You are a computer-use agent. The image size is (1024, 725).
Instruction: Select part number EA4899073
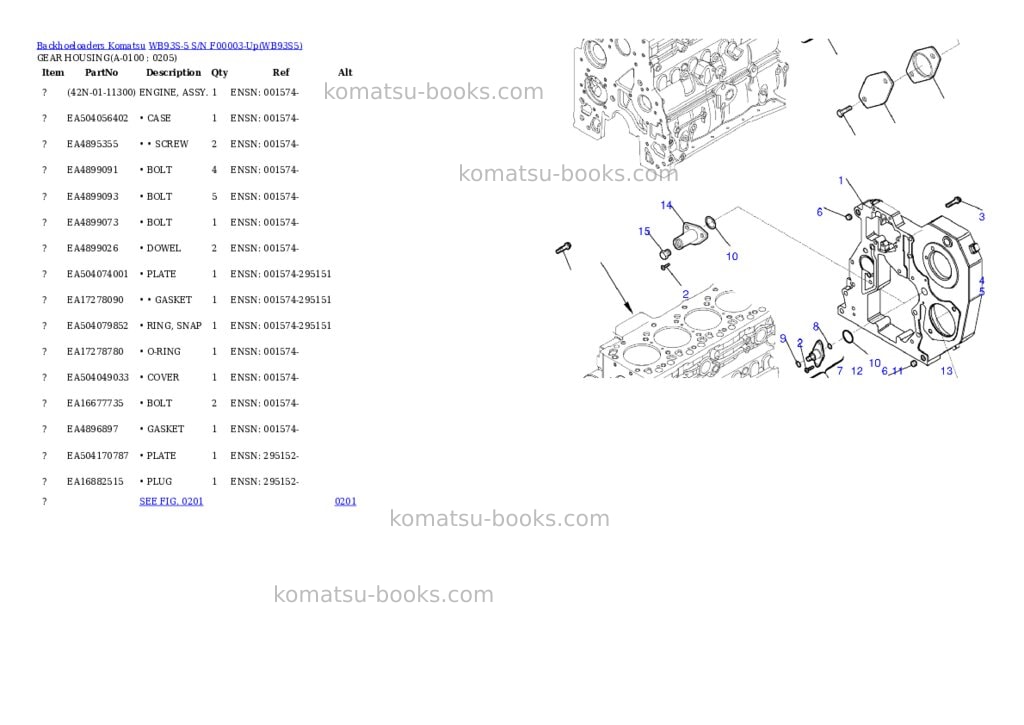click(92, 222)
